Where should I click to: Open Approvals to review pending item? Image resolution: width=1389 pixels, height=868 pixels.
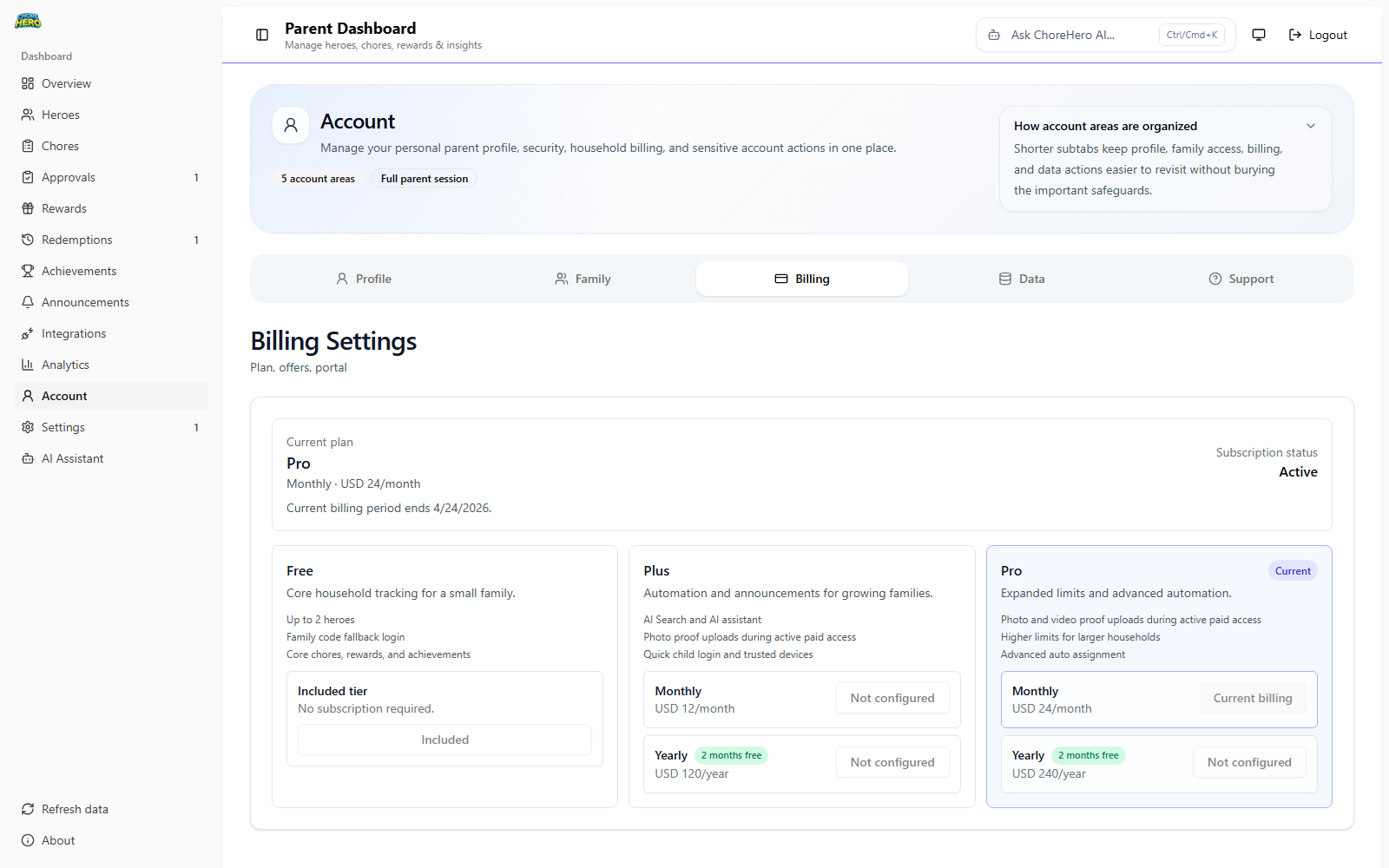68,176
